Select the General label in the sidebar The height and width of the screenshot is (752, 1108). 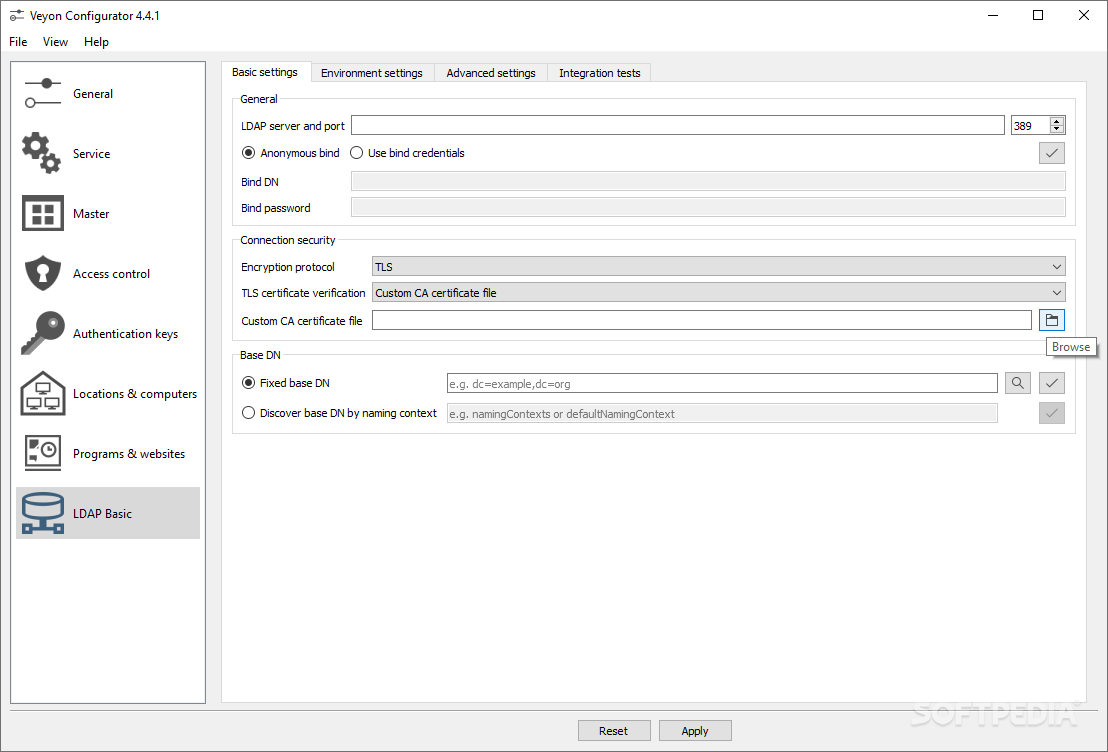pos(93,93)
